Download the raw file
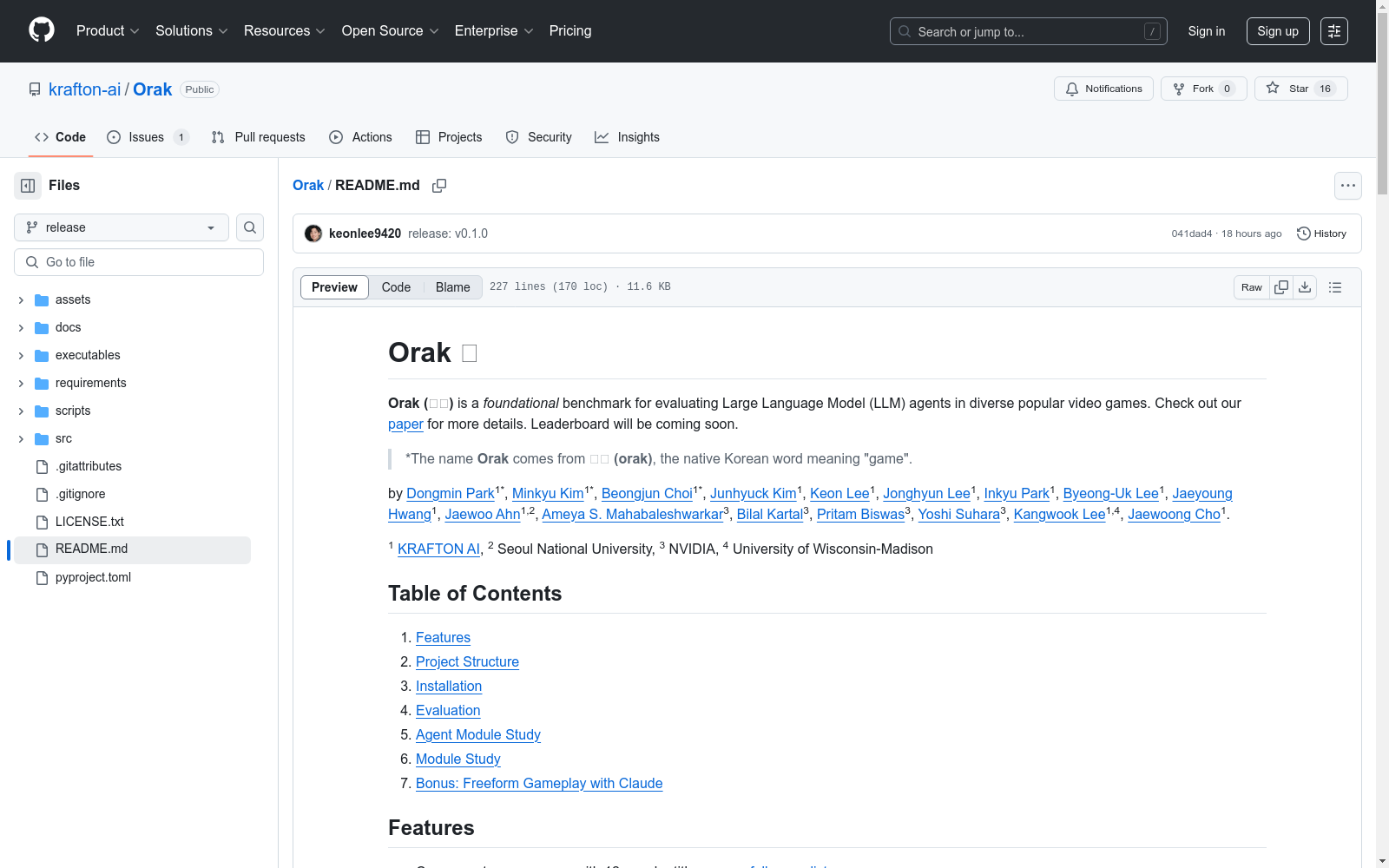Image resolution: width=1389 pixels, height=868 pixels. coord(1305,287)
